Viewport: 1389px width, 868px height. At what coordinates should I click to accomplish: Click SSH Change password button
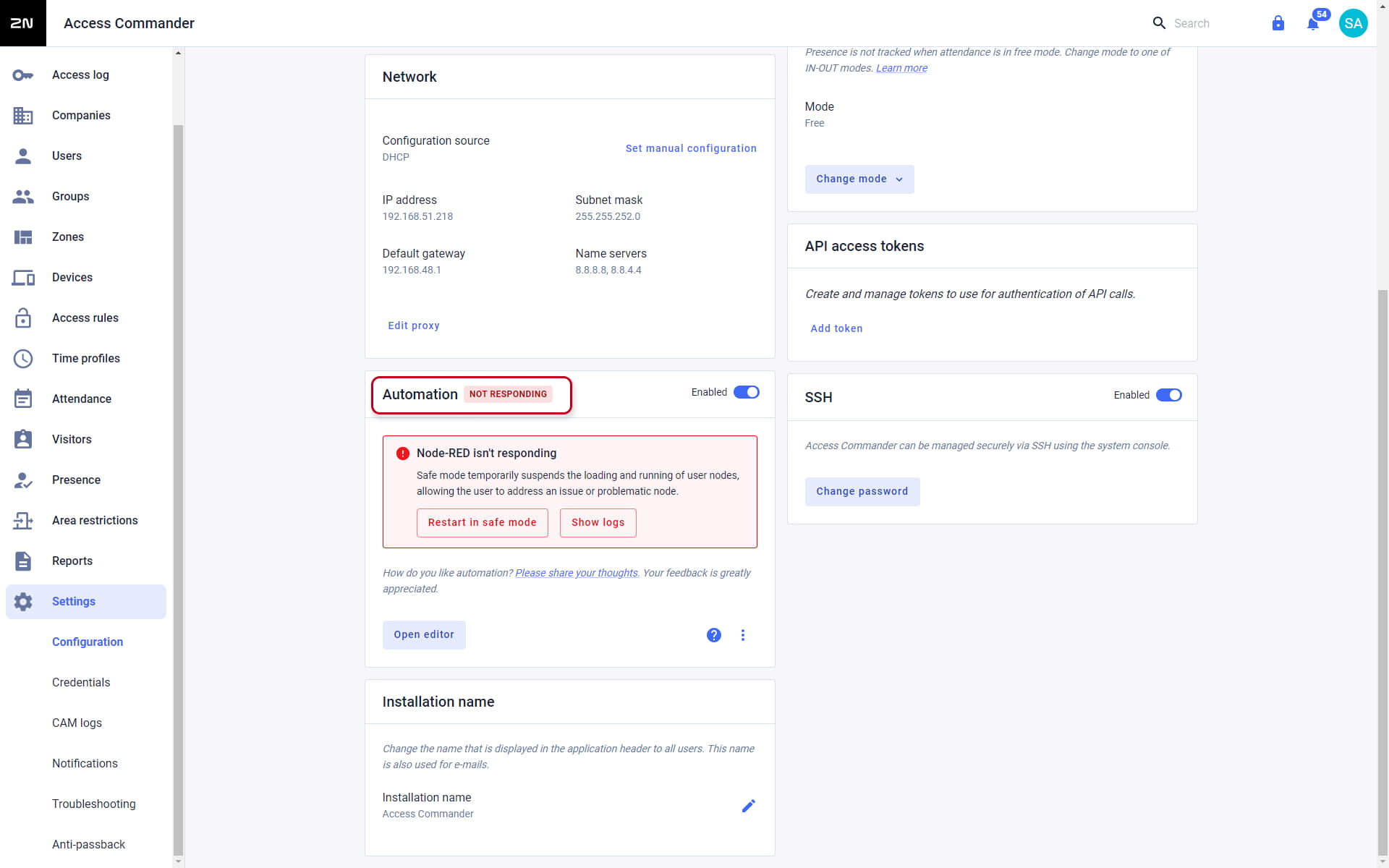click(x=862, y=492)
